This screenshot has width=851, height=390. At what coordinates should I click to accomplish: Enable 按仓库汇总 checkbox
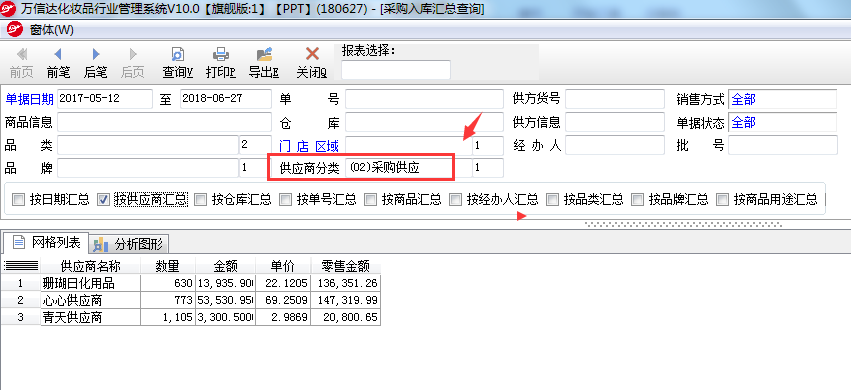201,200
